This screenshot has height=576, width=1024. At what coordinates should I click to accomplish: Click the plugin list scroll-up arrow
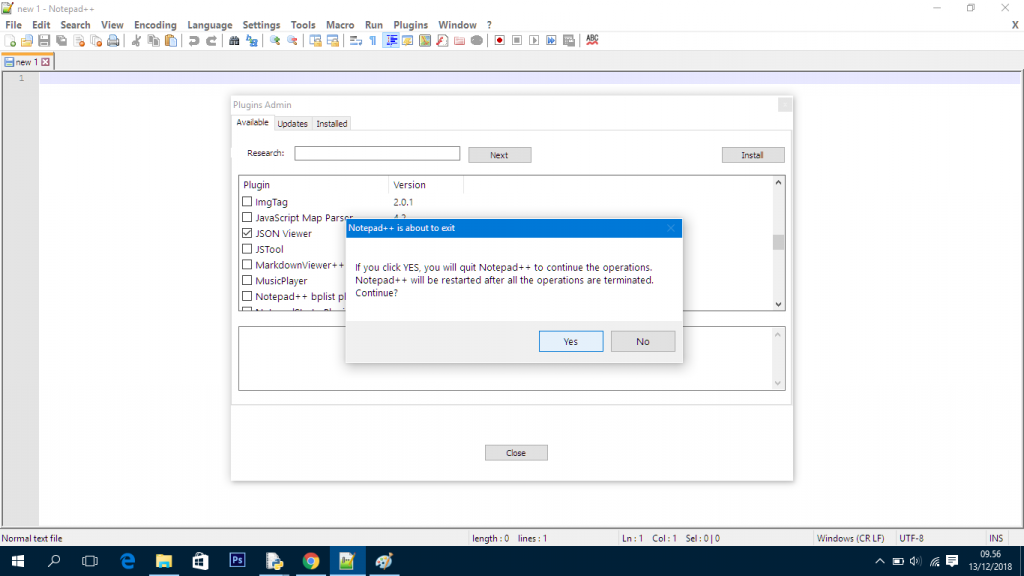point(778,183)
